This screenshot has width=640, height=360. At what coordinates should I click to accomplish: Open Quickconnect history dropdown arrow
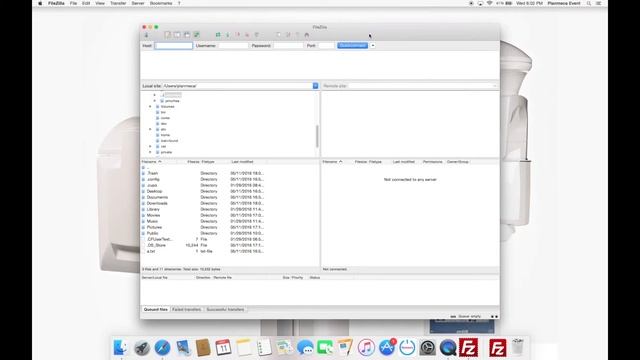(x=373, y=46)
